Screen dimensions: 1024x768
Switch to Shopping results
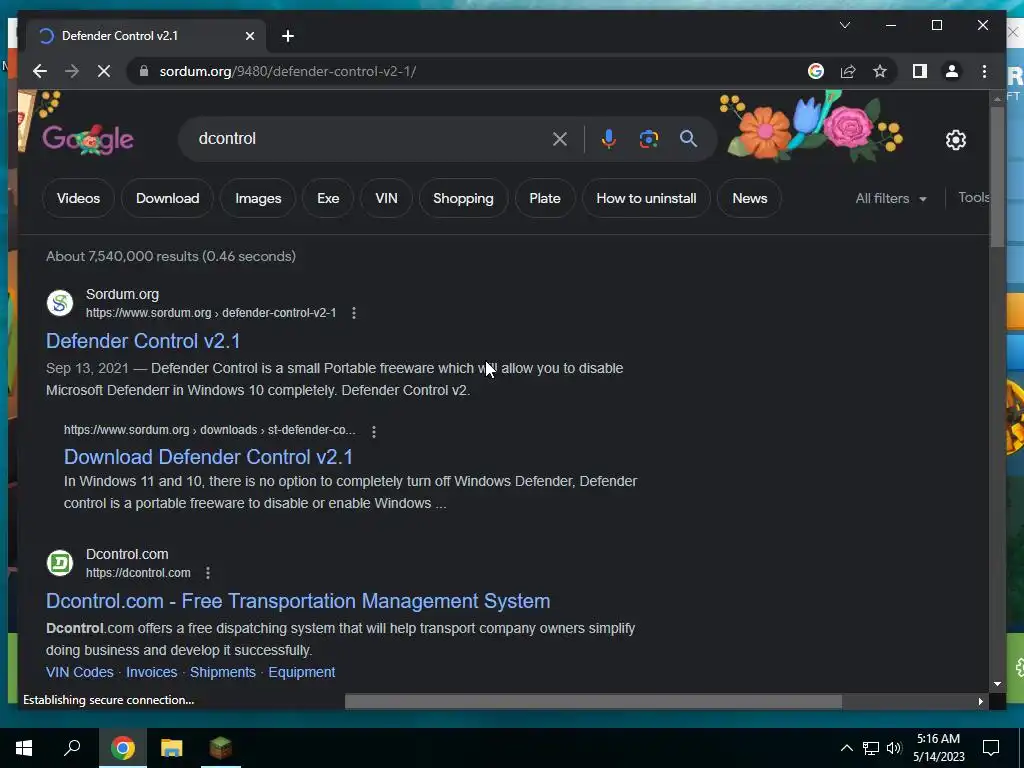463,198
